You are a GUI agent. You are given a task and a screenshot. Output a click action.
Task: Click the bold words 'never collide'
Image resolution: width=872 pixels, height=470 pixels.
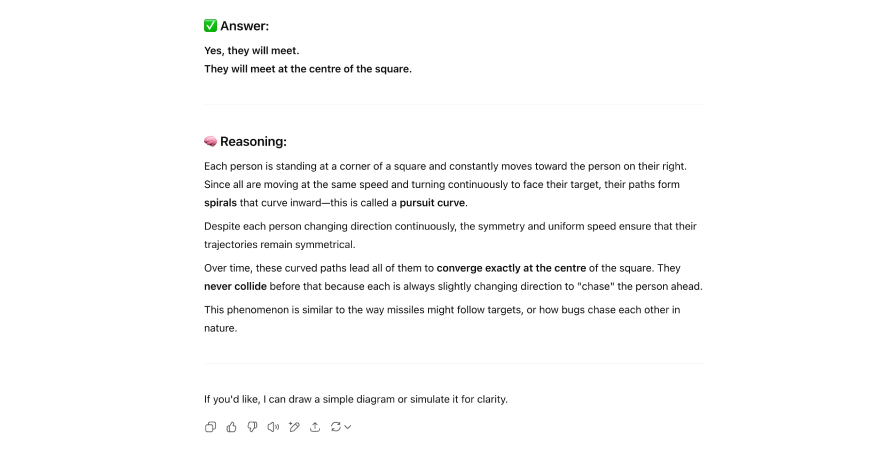point(235,286)
